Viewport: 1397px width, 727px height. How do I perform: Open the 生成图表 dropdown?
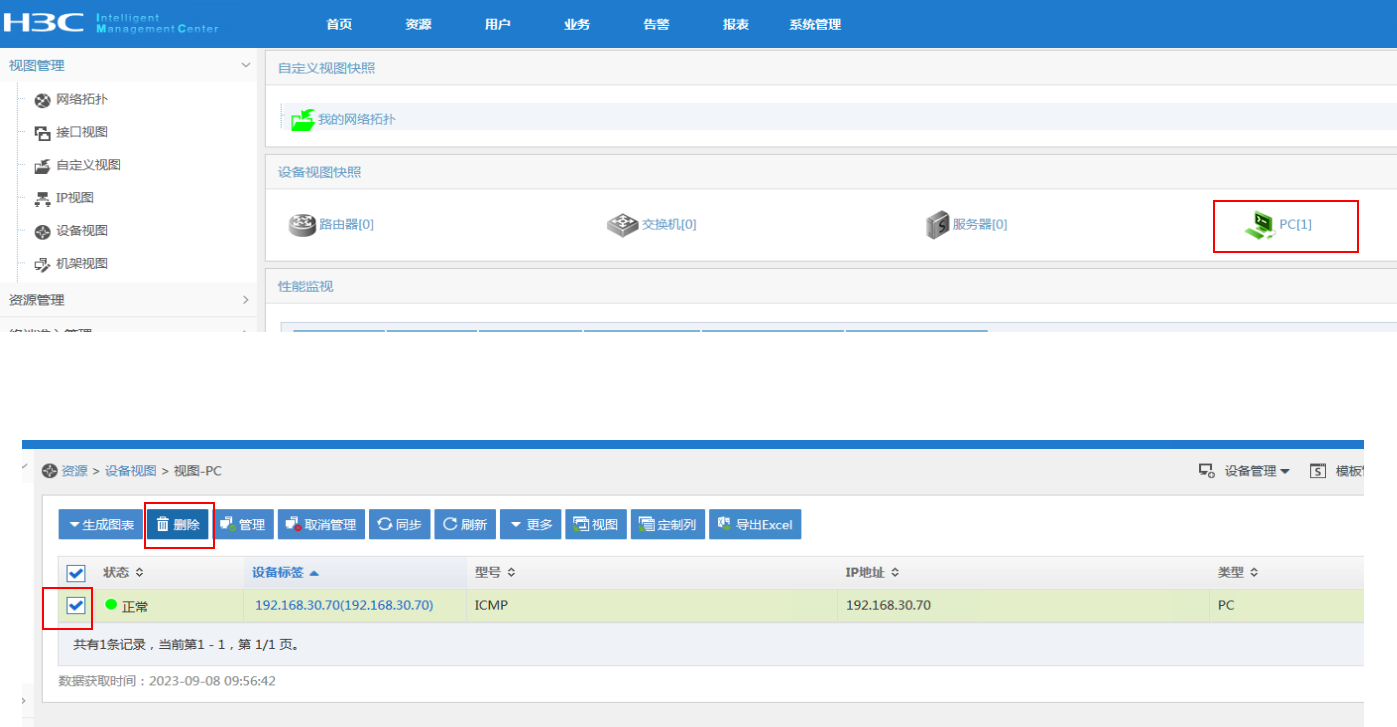[101, 525]
